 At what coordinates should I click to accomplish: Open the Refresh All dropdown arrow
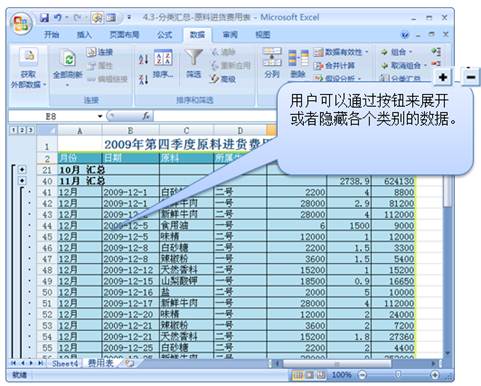(68, 85)
